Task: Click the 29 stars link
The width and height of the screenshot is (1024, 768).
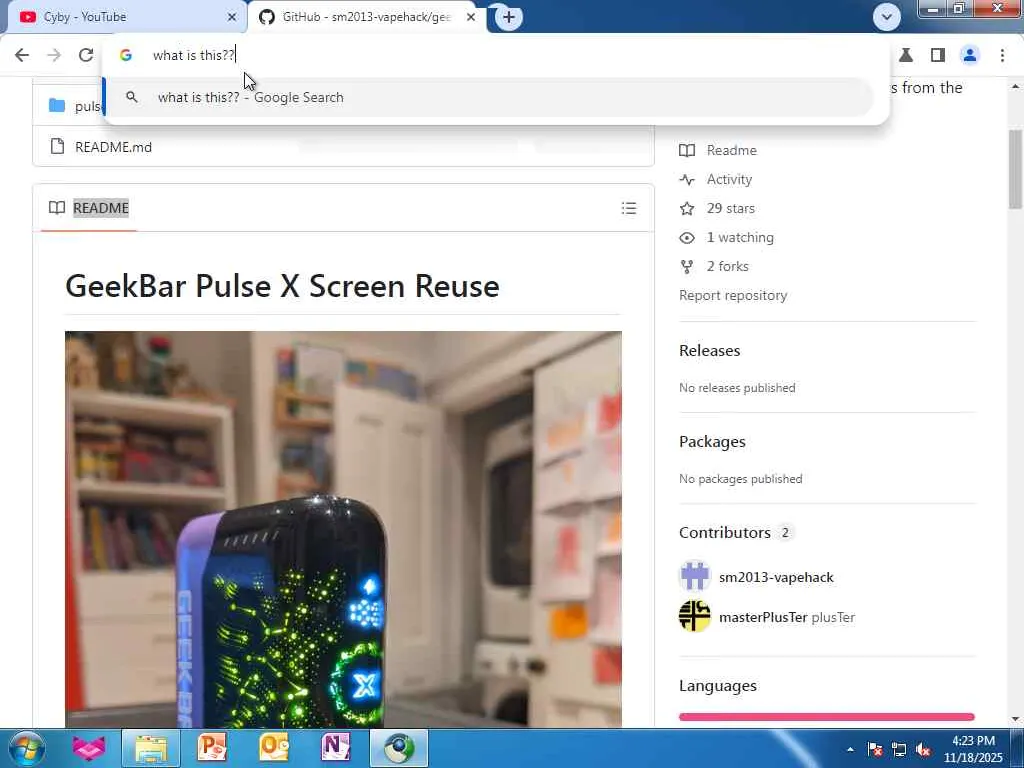Action: [730, 208]
